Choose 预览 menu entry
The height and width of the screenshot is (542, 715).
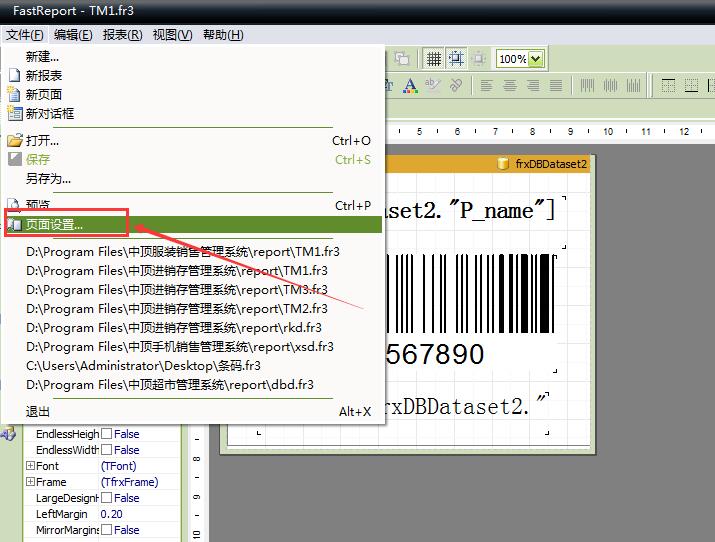coord(193,206)
